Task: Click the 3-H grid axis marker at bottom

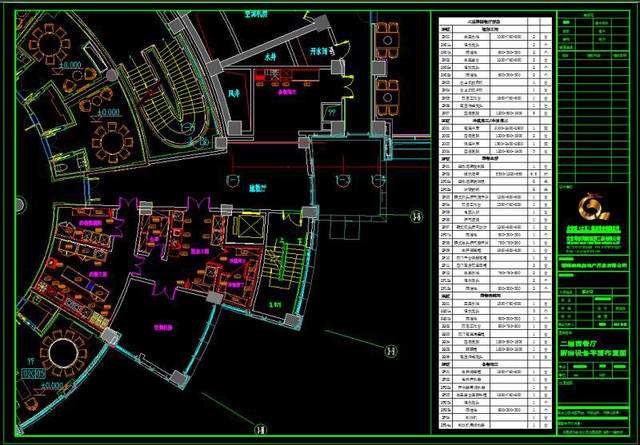Action: tap(258, 430)
